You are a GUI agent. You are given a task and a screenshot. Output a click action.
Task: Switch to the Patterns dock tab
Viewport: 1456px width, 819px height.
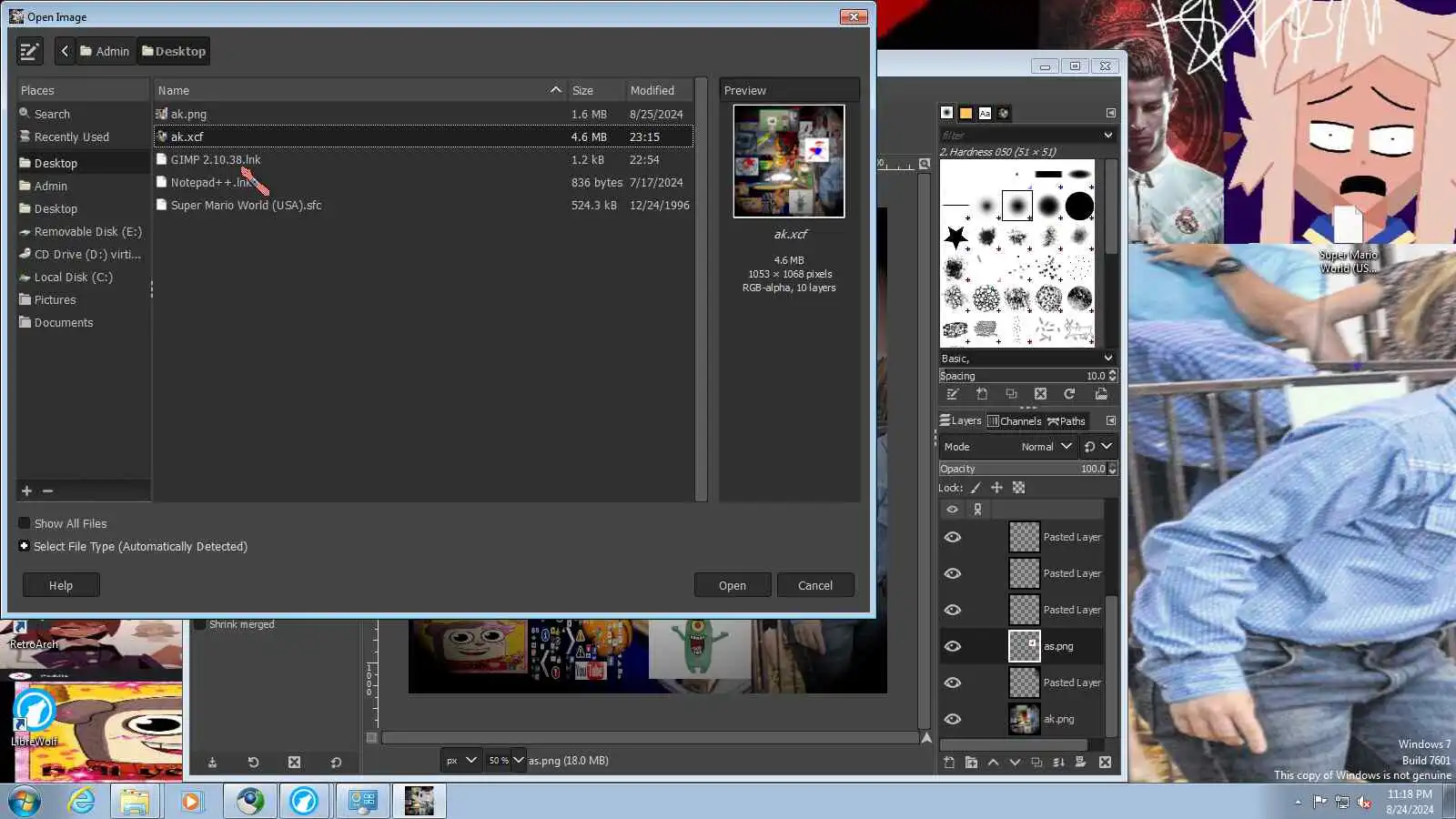click(x=966, y=114)
